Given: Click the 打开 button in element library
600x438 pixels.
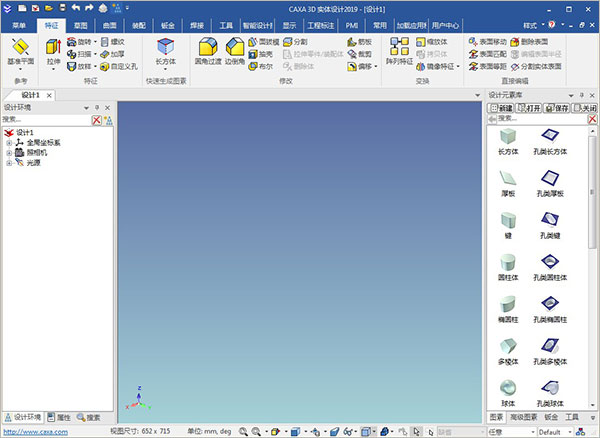Looking at the screenshot, I should (529, 108).
